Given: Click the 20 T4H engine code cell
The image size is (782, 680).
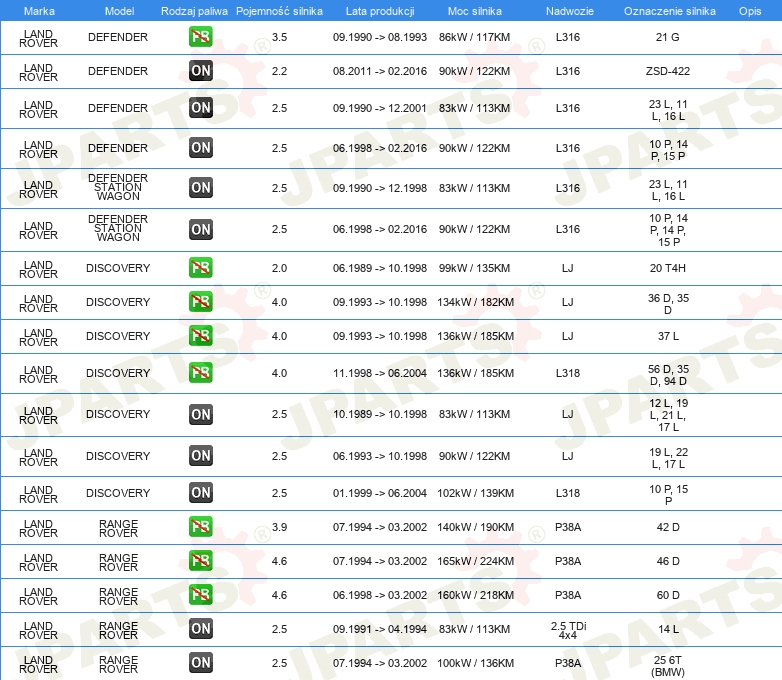Looking at the screenshot, I should point(667,268).
